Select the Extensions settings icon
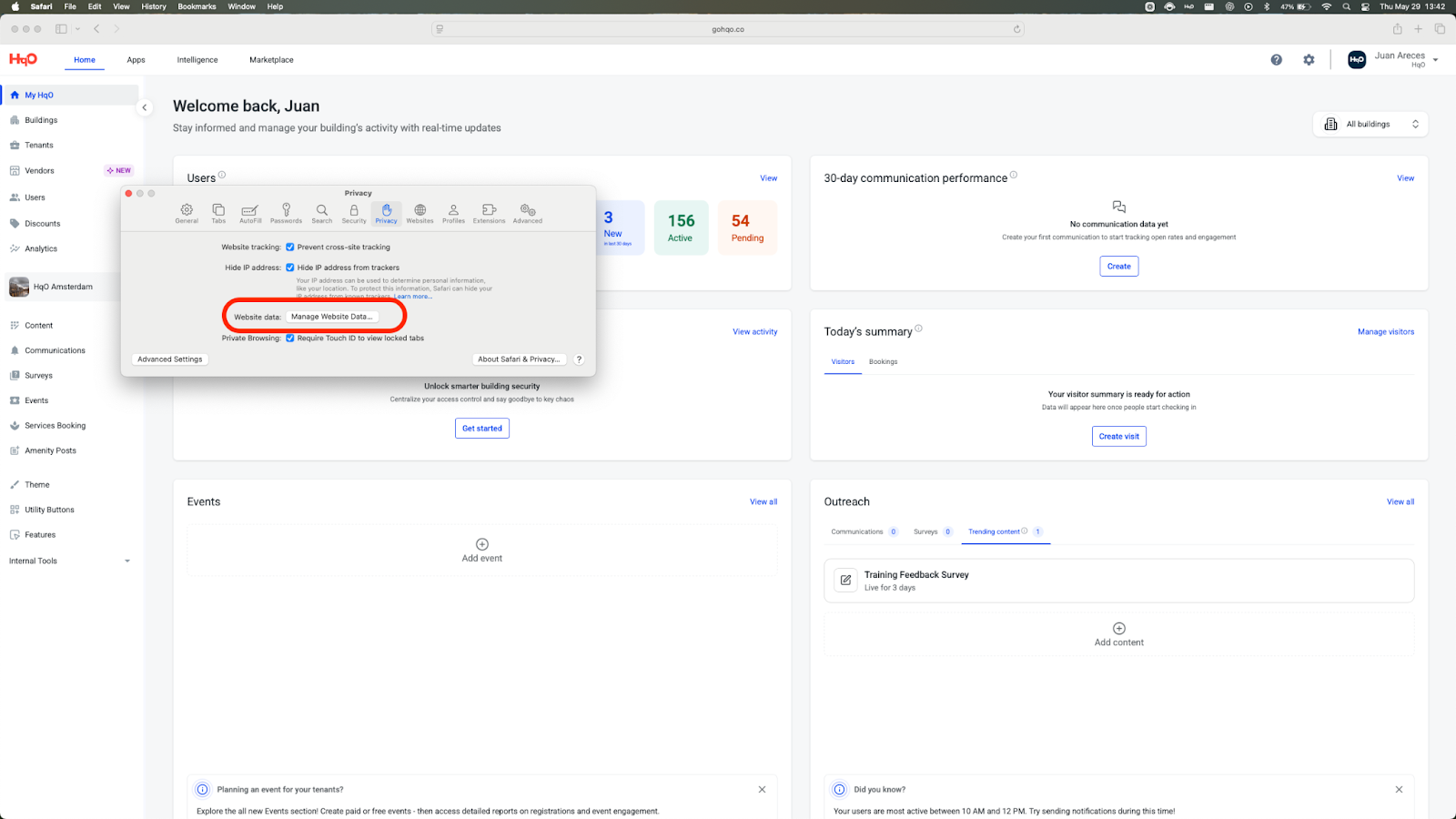Image resolution: width=1456 pixels, height=819 pixels. coord(489,213)
